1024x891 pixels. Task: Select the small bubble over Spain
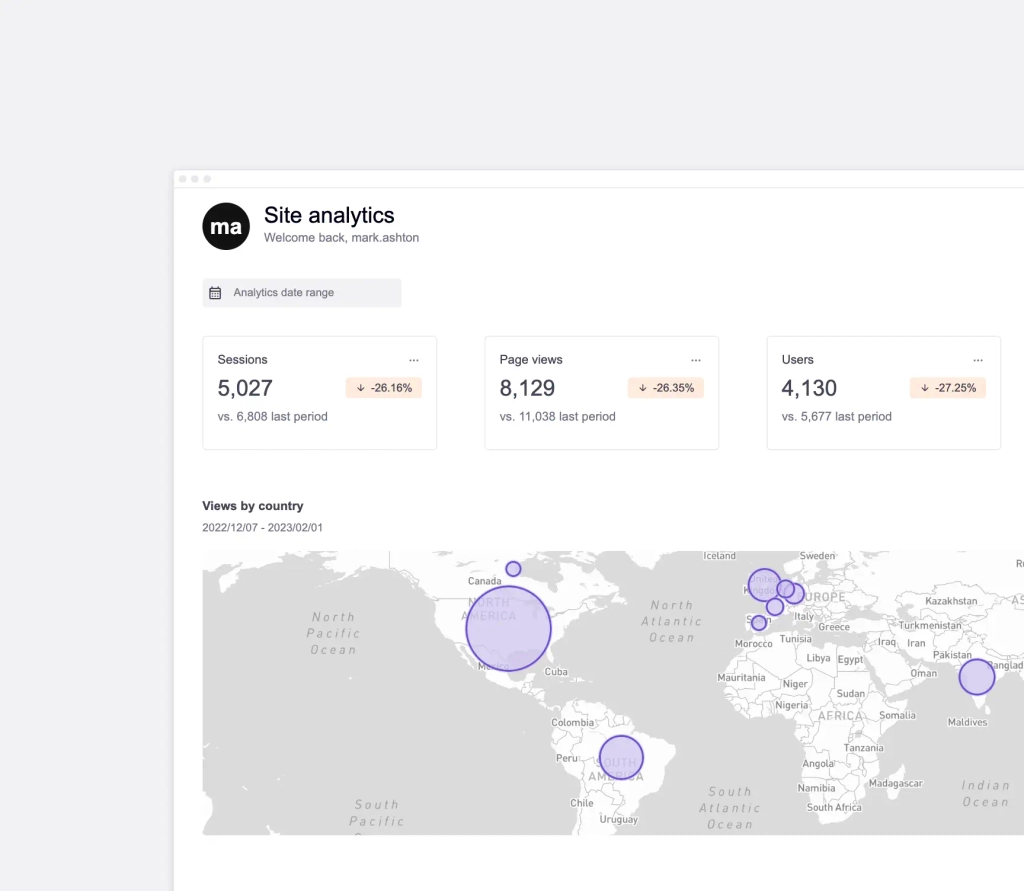pos(759,623)
